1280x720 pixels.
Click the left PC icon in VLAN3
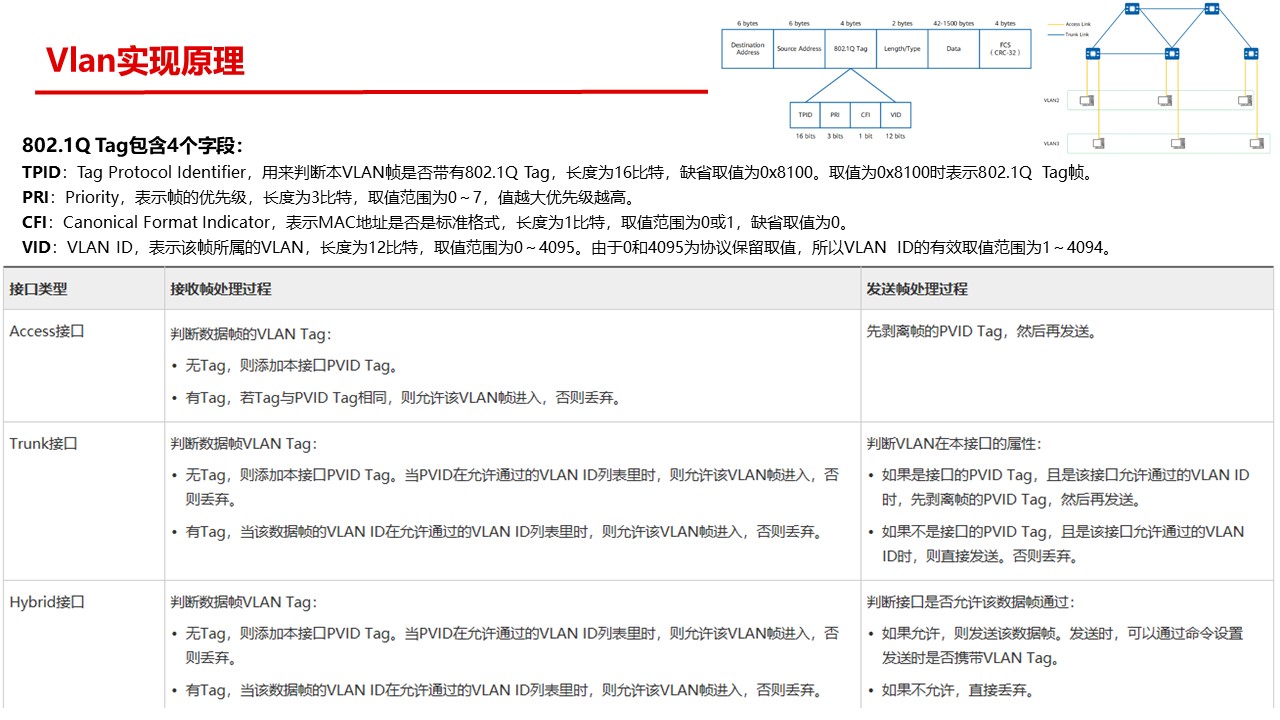(x=1099, y=143)
